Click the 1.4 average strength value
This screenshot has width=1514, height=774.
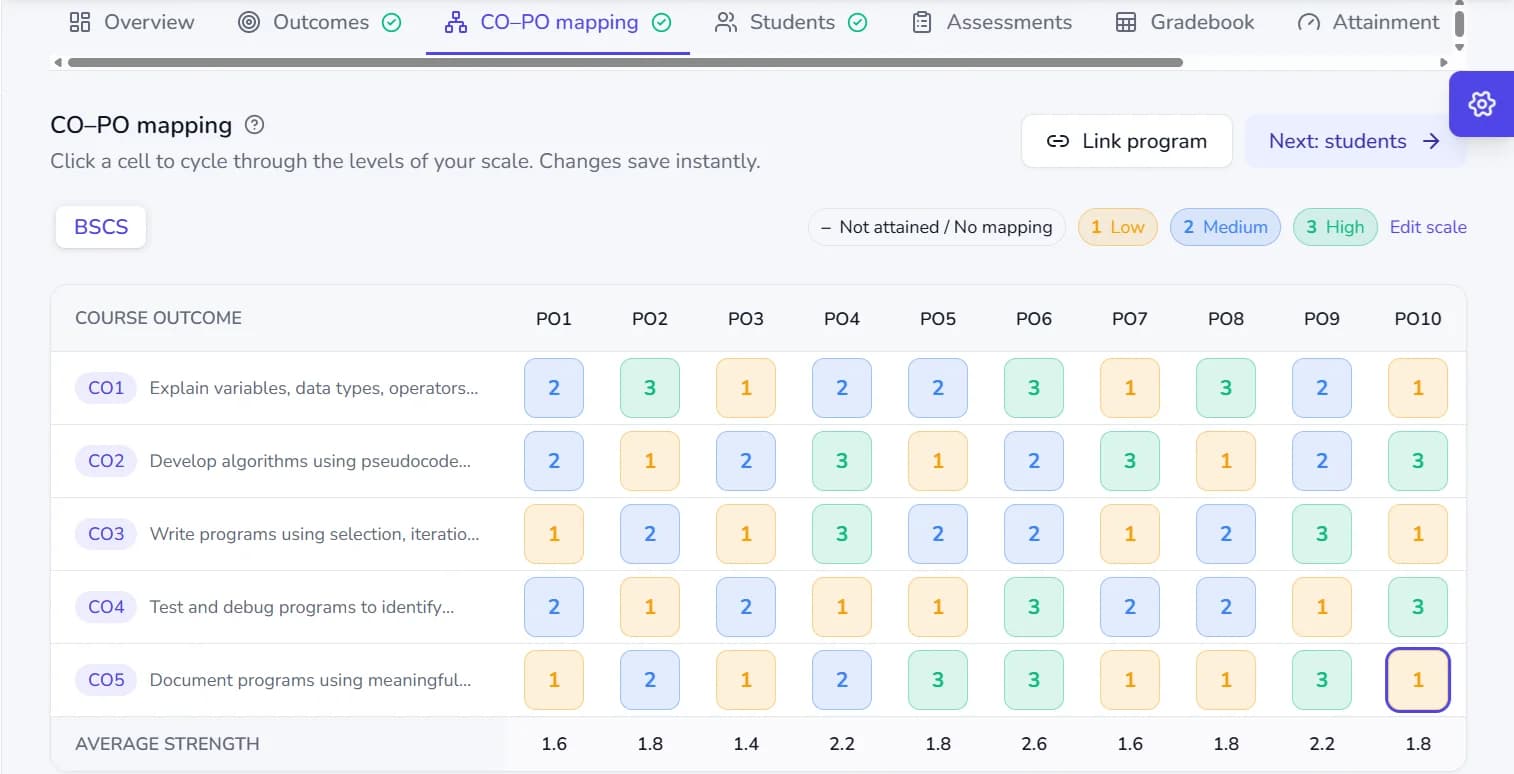tap(746, 744)
